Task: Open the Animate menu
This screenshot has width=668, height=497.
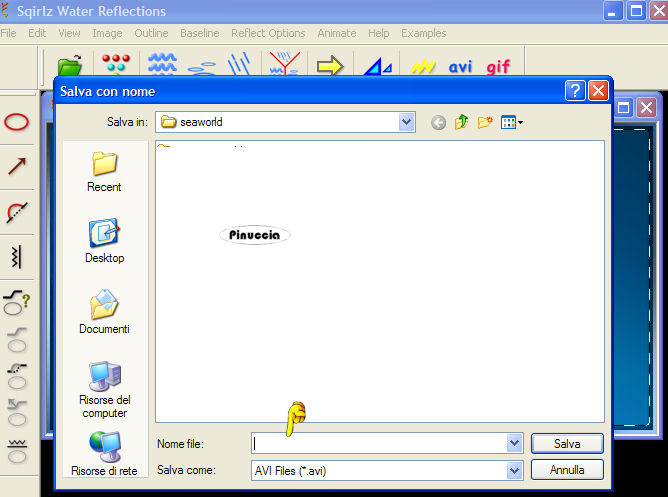Action: pos(337,33)
